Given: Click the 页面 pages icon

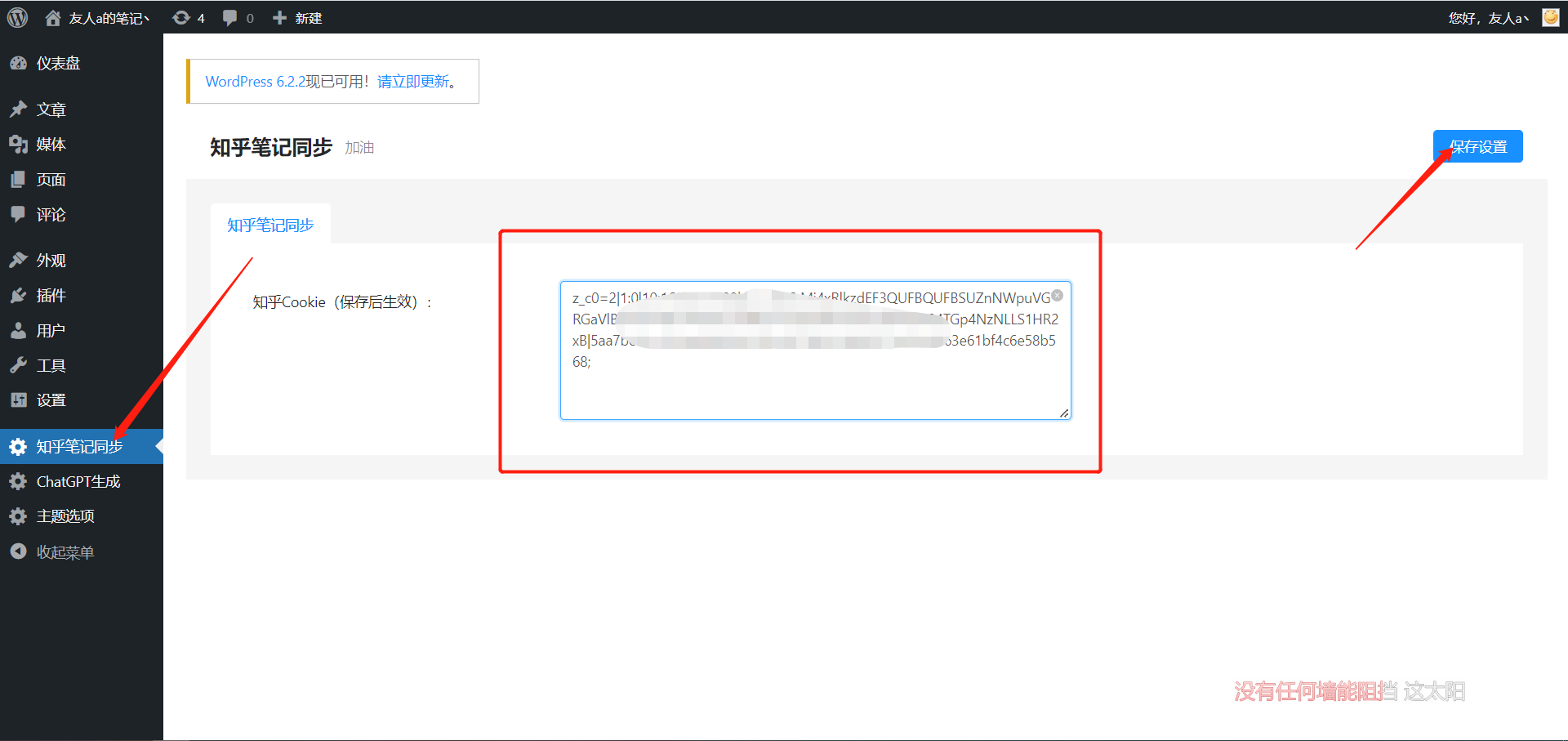Looking at the screenshot, I should point(18,179).
